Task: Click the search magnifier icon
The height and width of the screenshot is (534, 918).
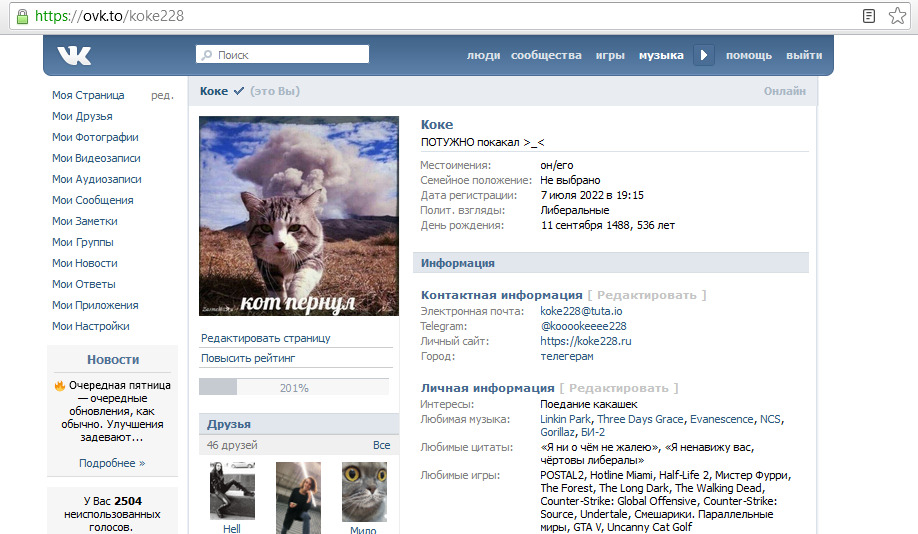Action: pos(207,55)
